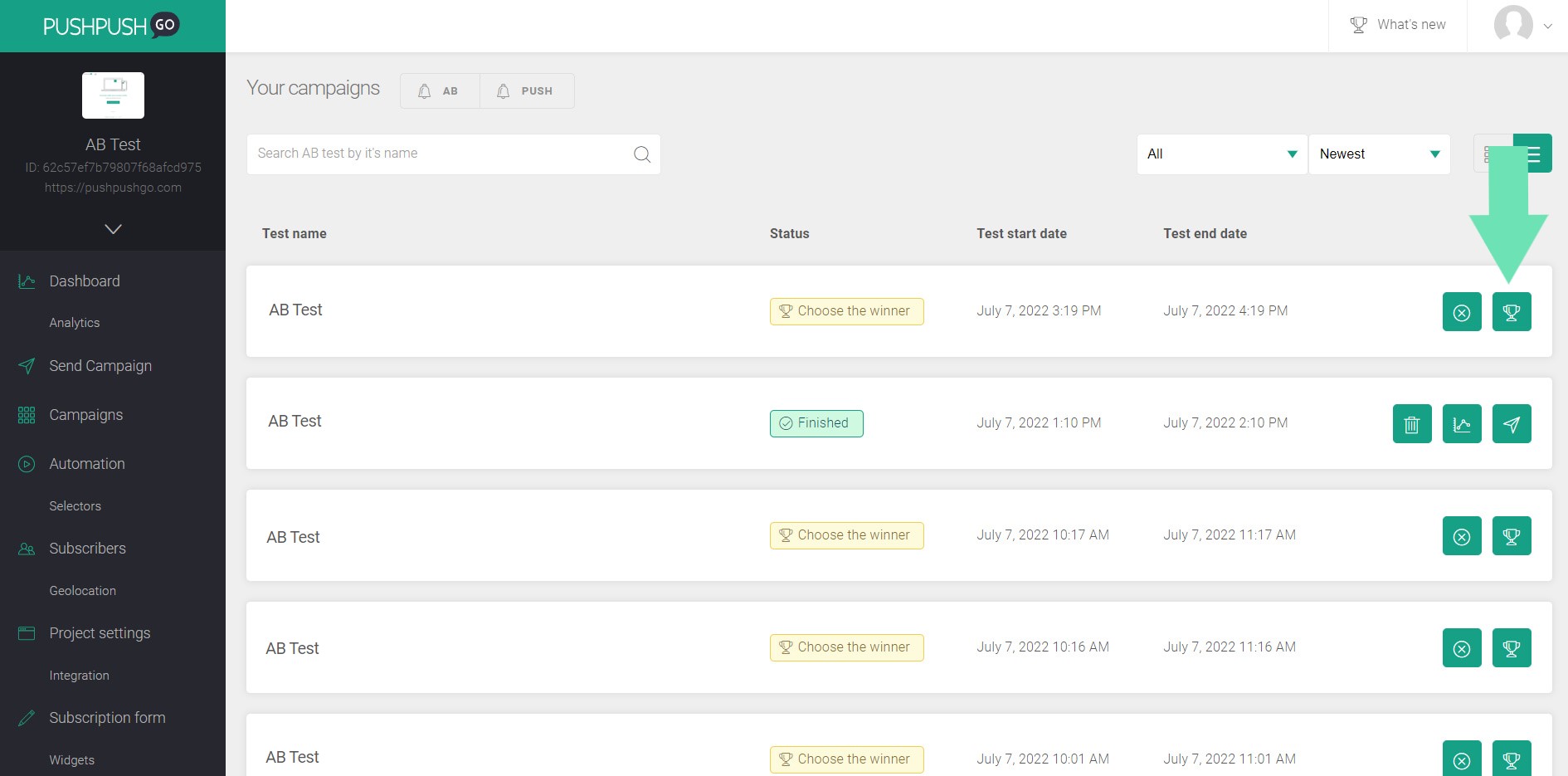1568x776 pixels.
Task: Click the Status column header
Action: [790, 234]
